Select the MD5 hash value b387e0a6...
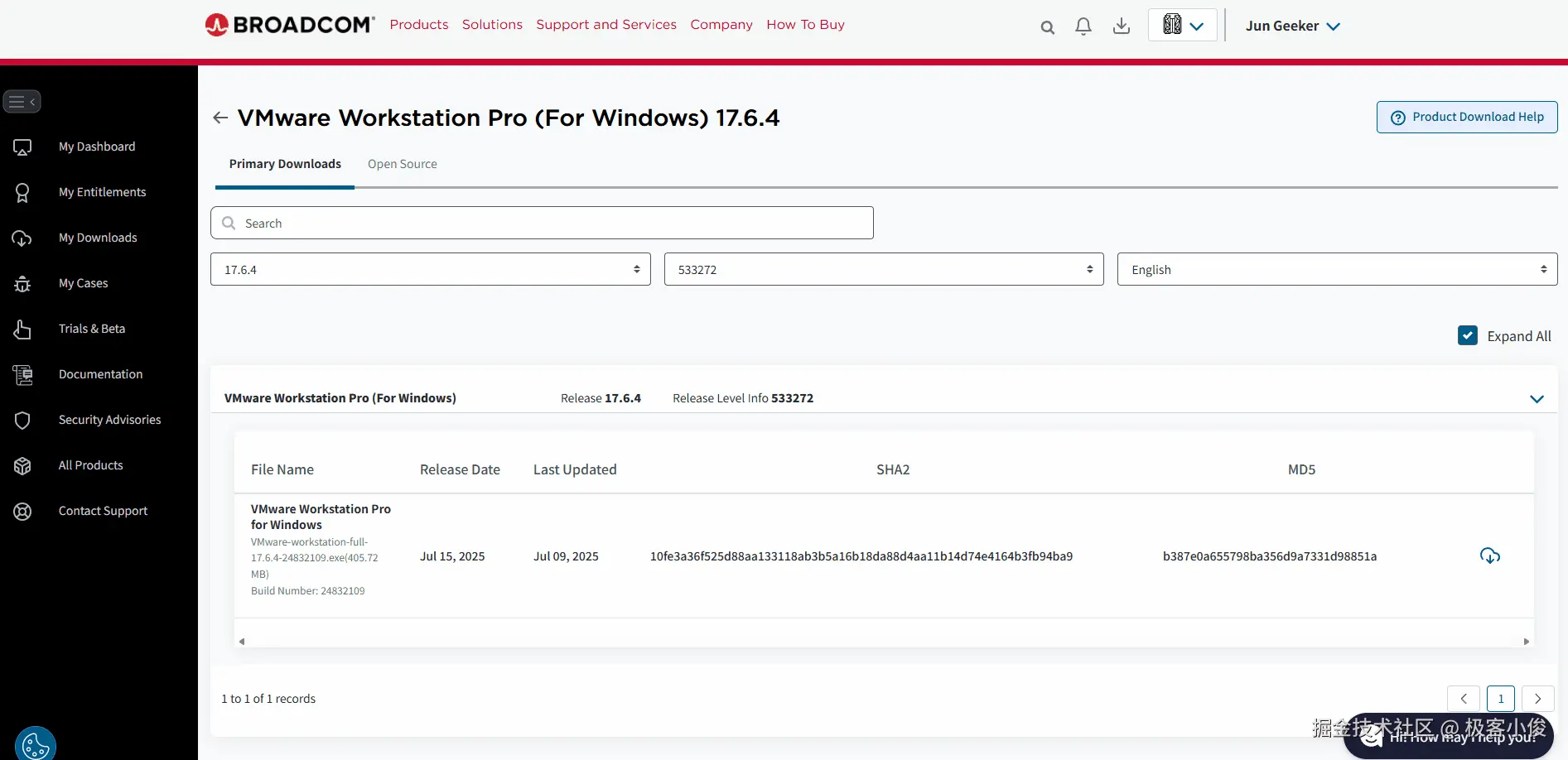1568x760 pixels. (x=1270, y=556)
